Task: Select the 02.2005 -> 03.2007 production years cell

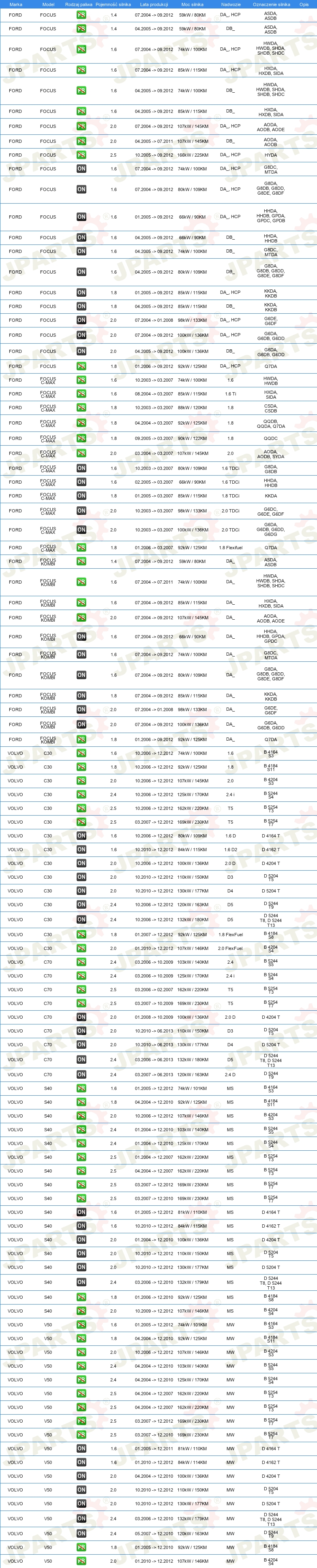Action: point(154,482)
